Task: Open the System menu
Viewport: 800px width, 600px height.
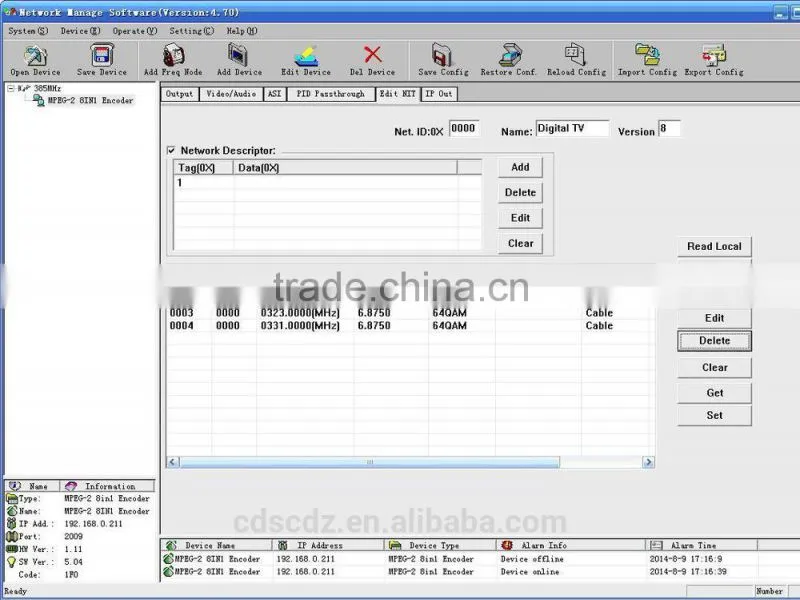Action: pos(28,31)
